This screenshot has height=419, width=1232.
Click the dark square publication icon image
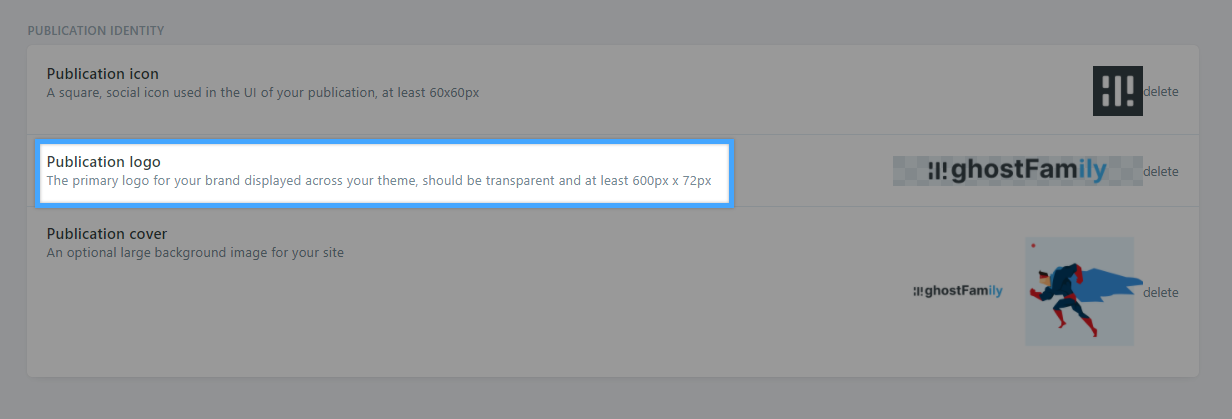1118,91
